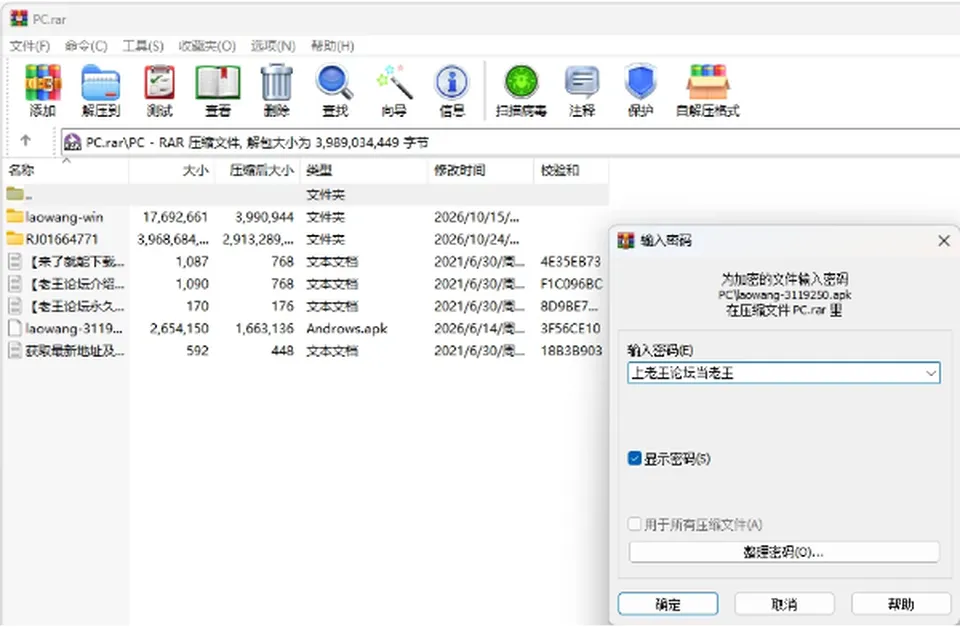Close the 输入密码 dialog
The image size is (960, 627).
tap(944, 241)
